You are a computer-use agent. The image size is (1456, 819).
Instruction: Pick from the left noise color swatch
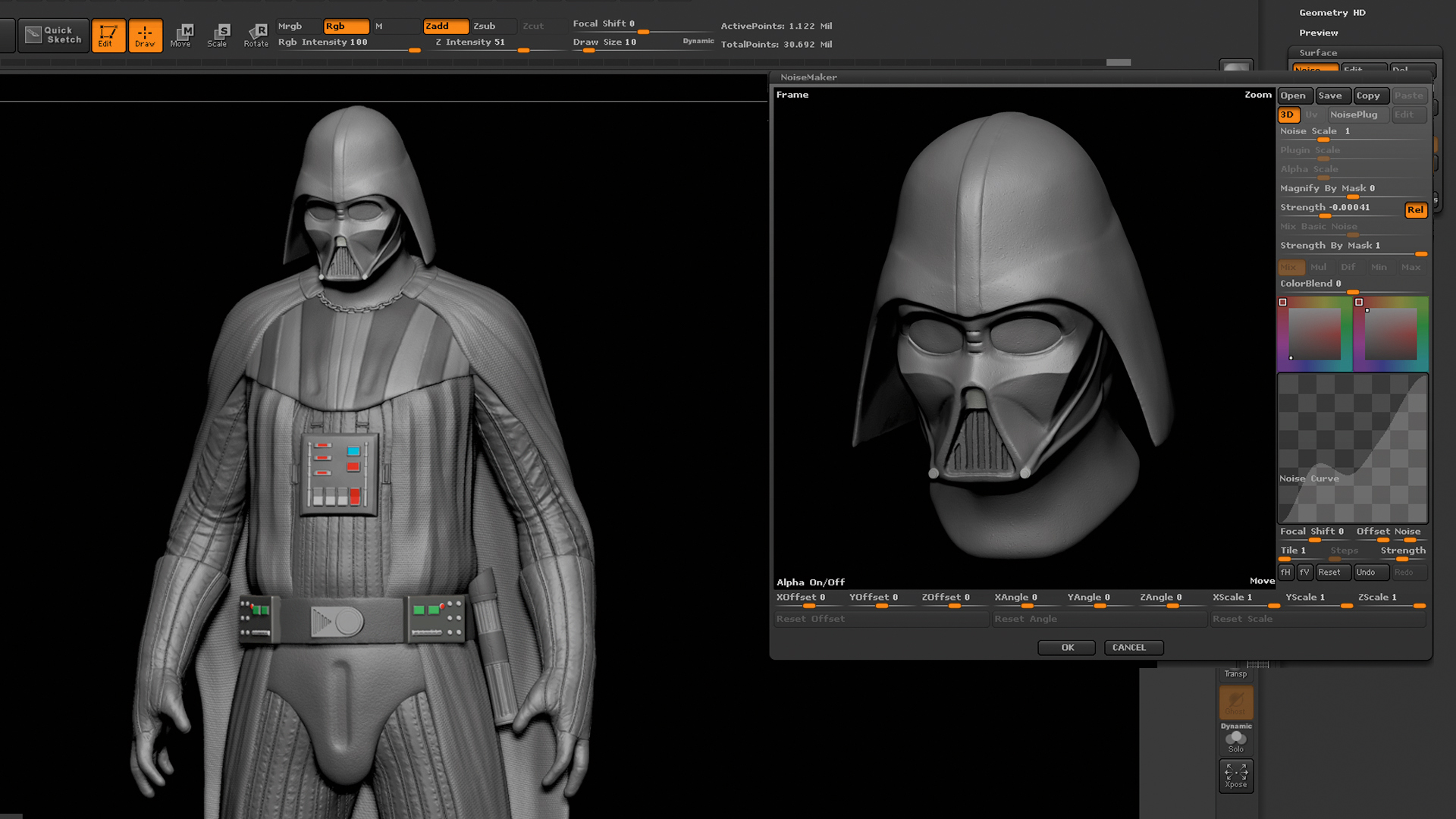(1315, 334)
